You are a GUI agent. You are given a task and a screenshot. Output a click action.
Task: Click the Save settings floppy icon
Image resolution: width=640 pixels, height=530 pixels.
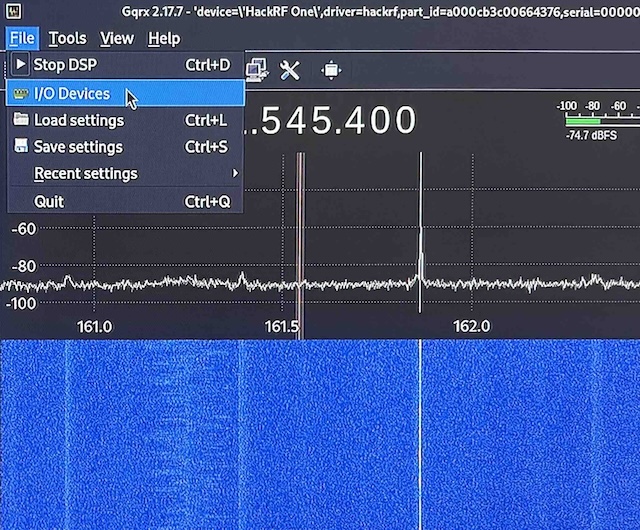tap(21, 146)
